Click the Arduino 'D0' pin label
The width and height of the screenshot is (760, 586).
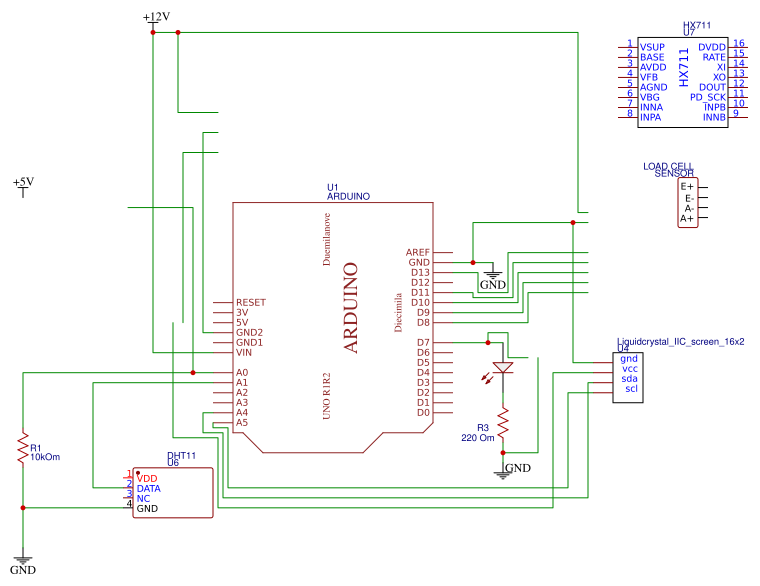tap(423, 413)
